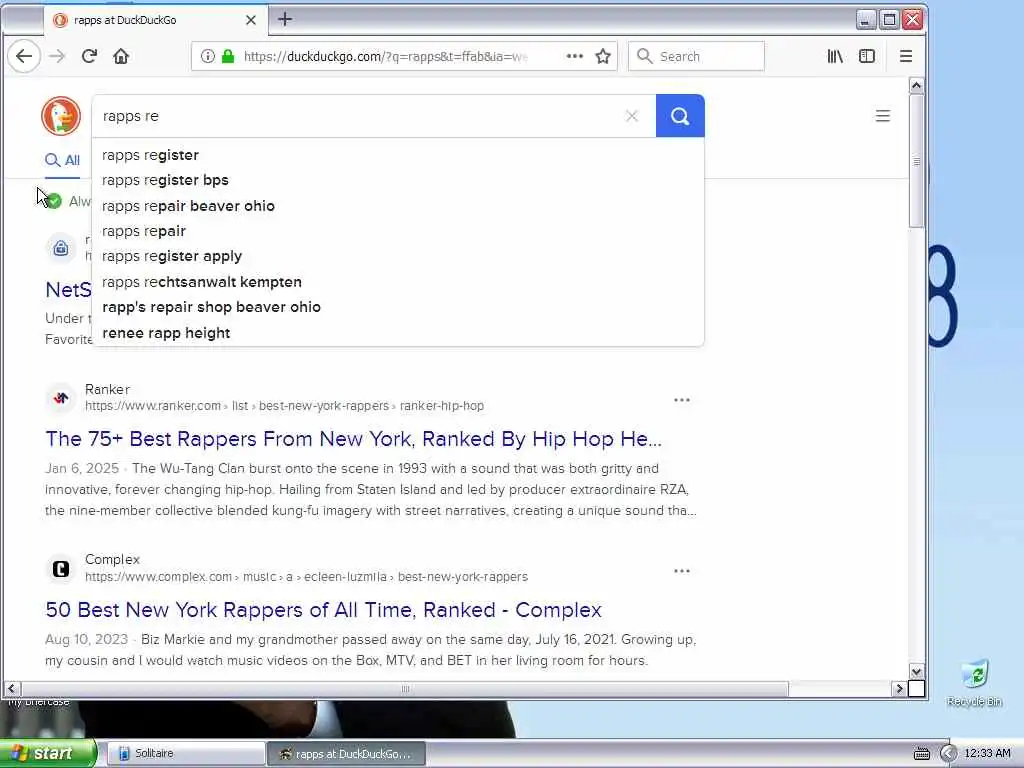Open the Firefox hamburger menu
Screen dimensions: 1024x768
906,56
